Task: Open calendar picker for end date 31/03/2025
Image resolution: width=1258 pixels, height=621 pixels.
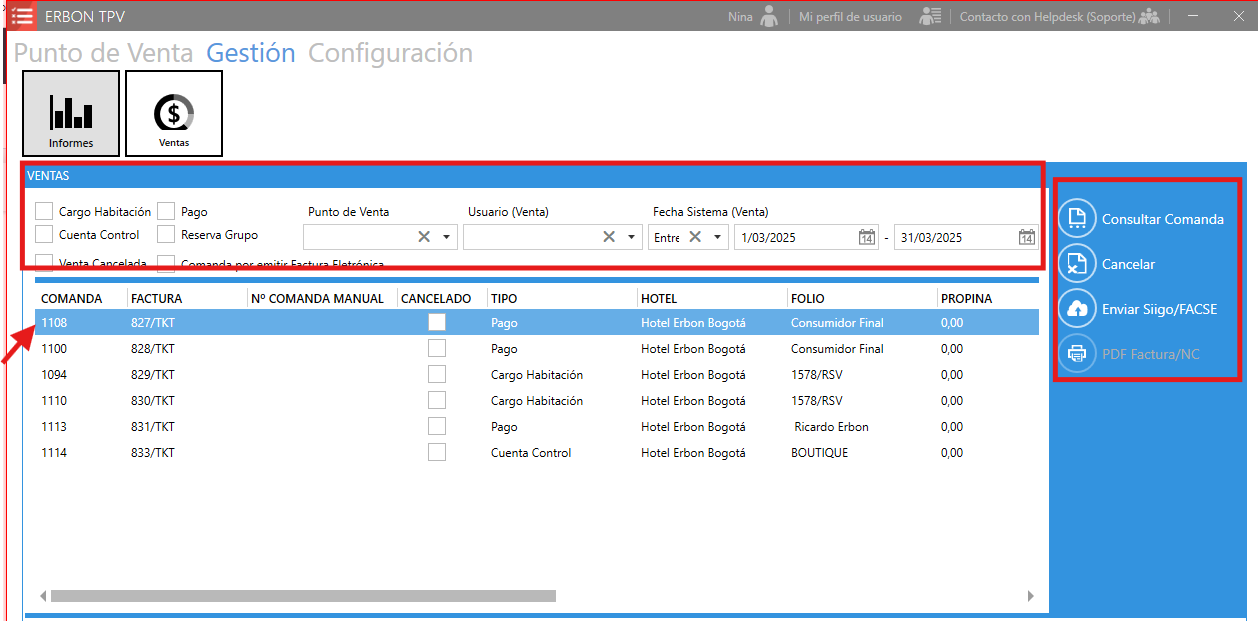Action: [1026, 238]
